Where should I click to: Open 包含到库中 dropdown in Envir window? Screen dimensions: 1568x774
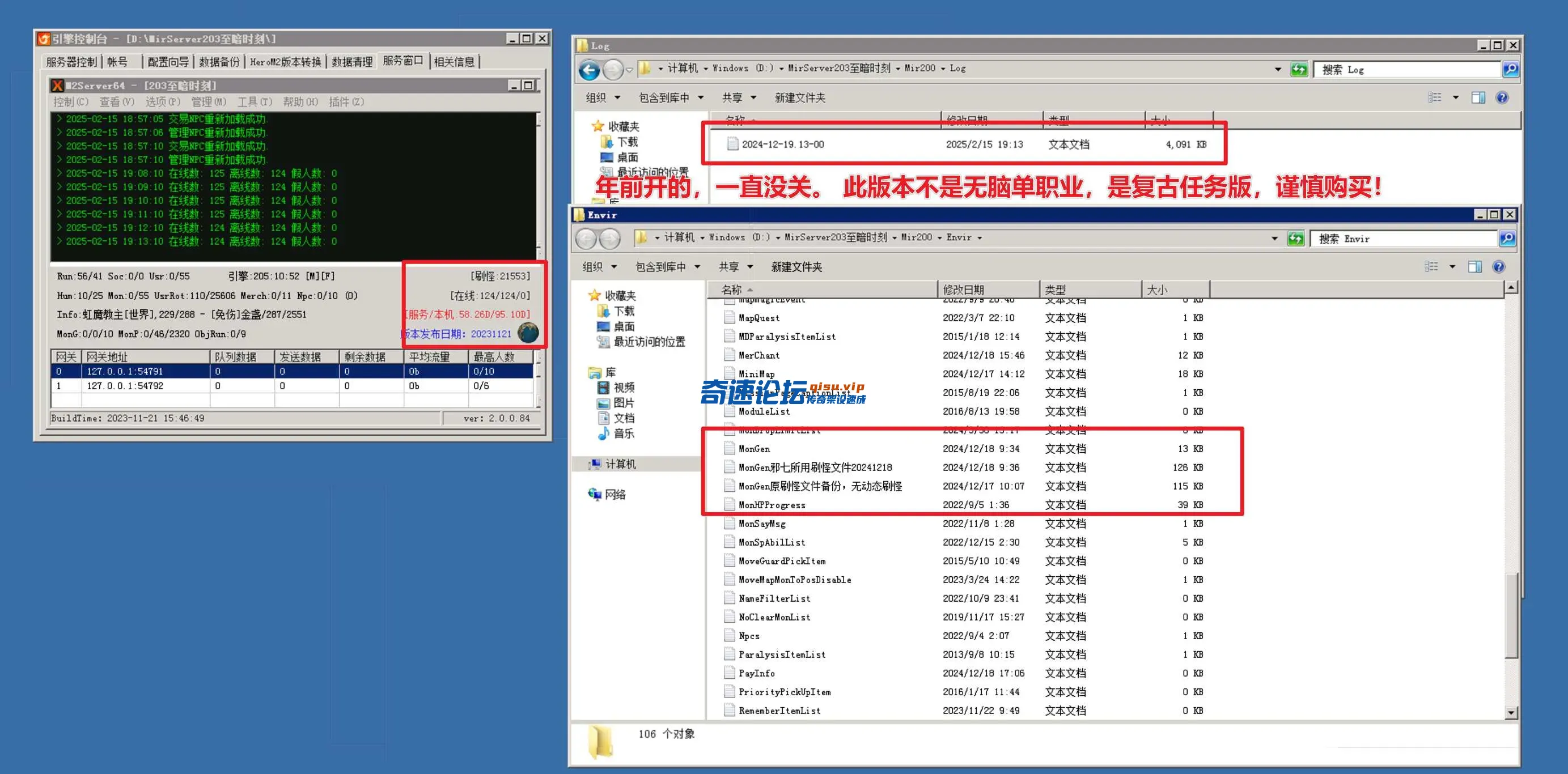click(668, 266)
